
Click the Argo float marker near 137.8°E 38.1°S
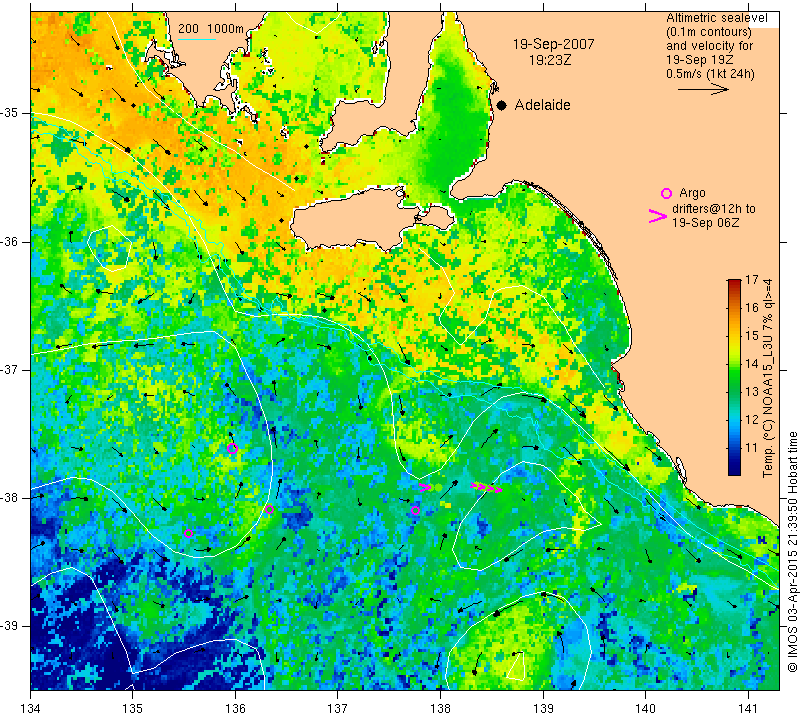click(415, 511)
